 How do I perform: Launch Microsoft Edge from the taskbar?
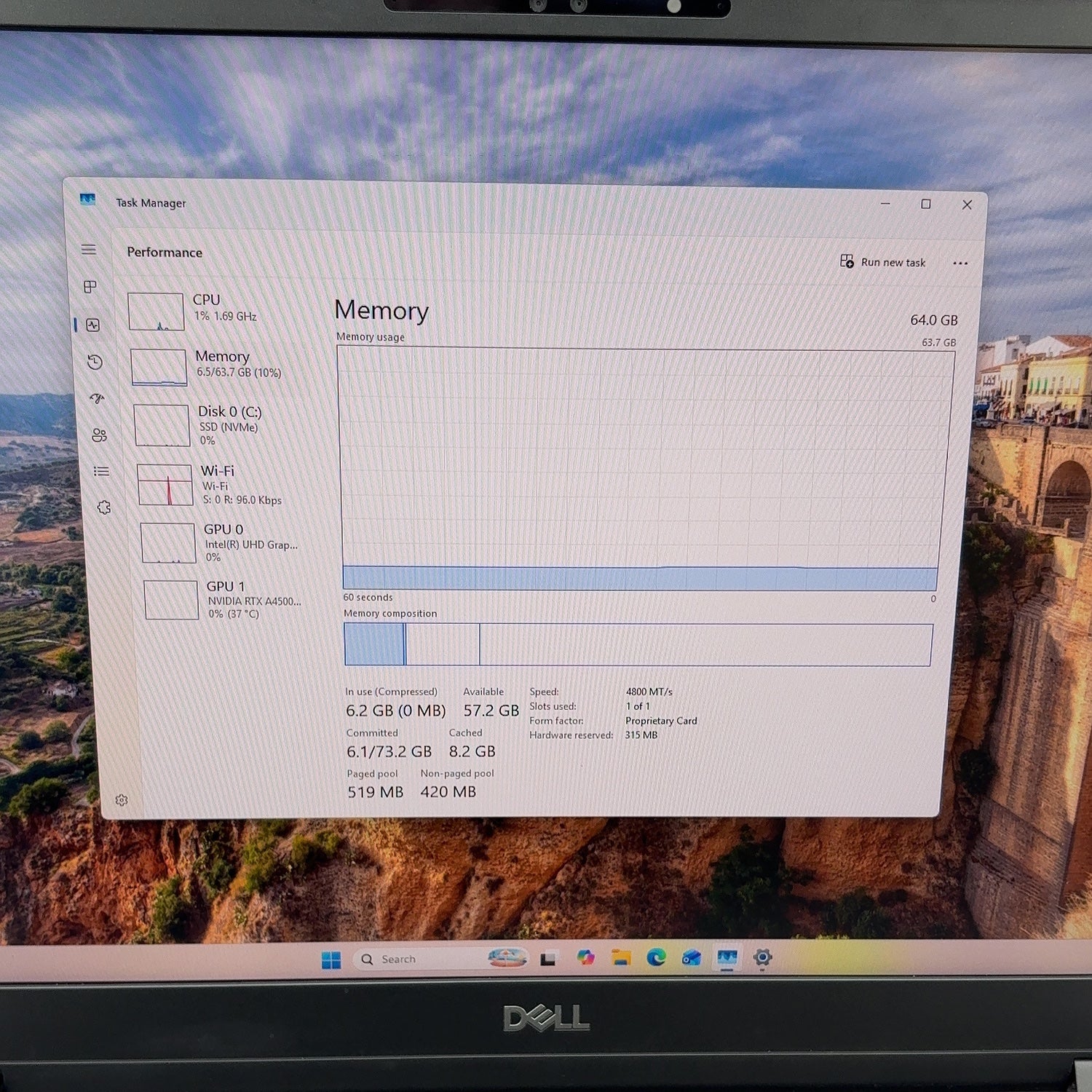[x=656, y=957]
